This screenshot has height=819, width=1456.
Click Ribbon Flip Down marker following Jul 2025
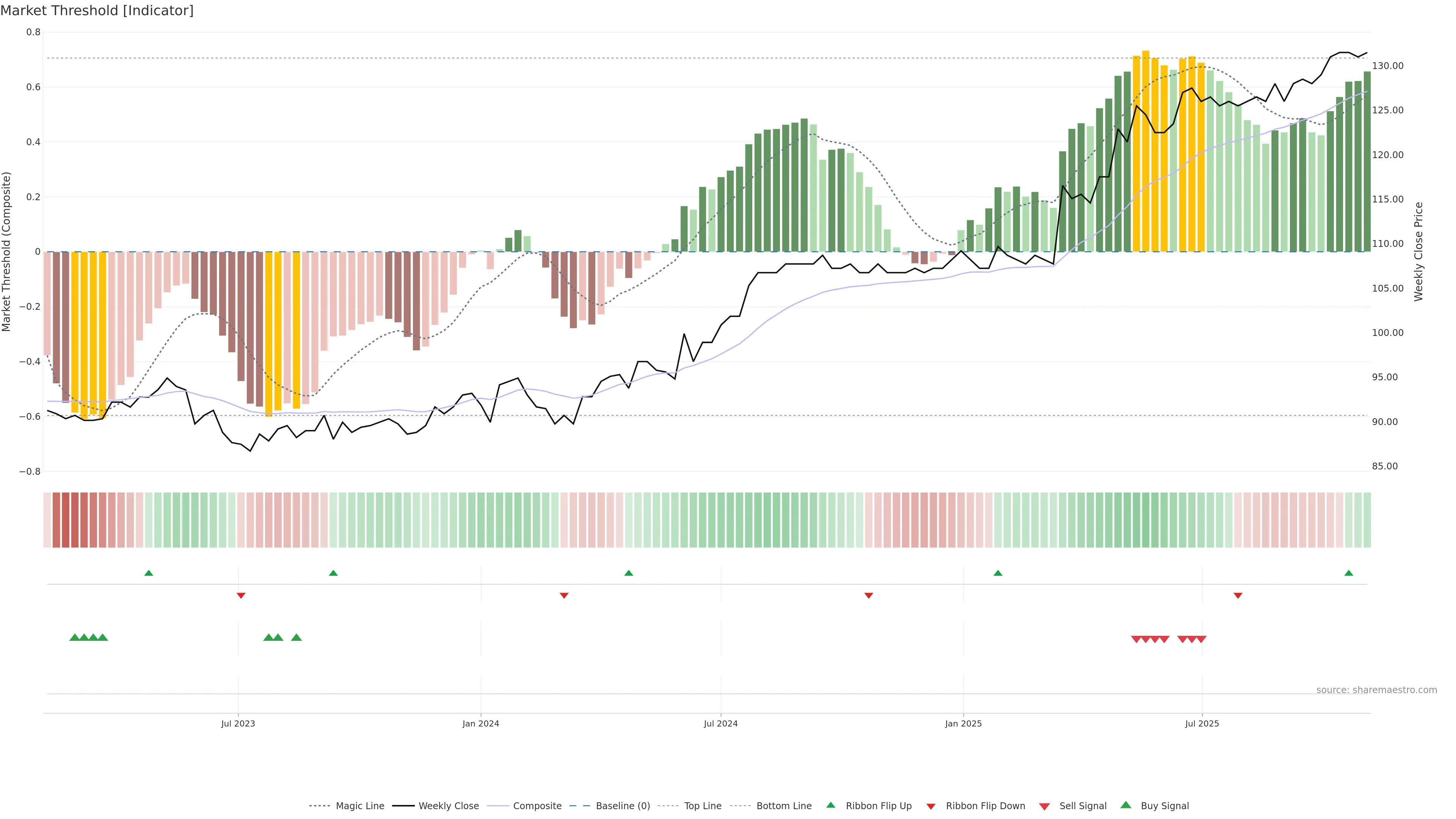point(1238,595)
